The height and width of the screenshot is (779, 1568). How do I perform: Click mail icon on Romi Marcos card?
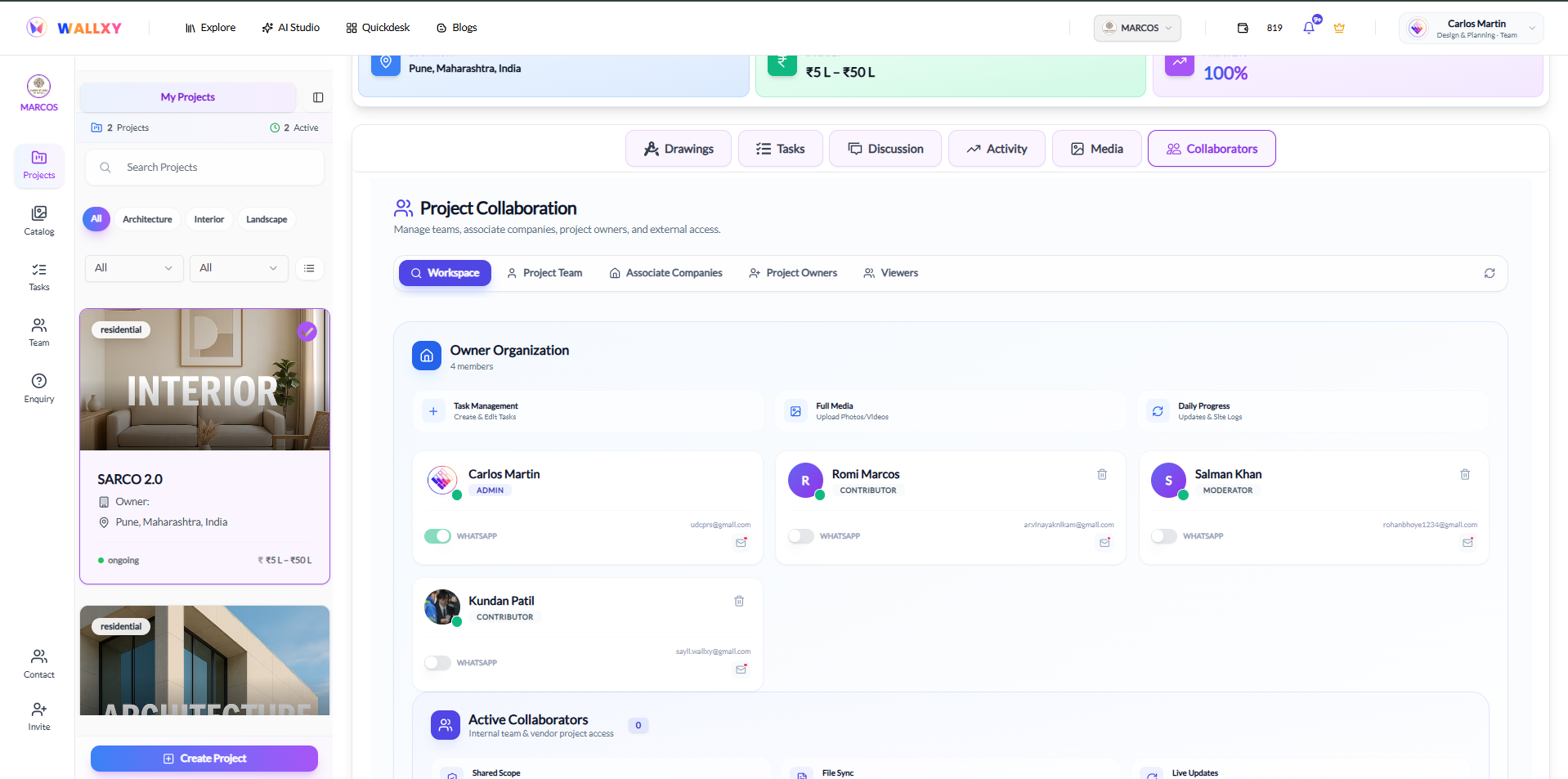pyautogui.click(x=1104, y=542)
